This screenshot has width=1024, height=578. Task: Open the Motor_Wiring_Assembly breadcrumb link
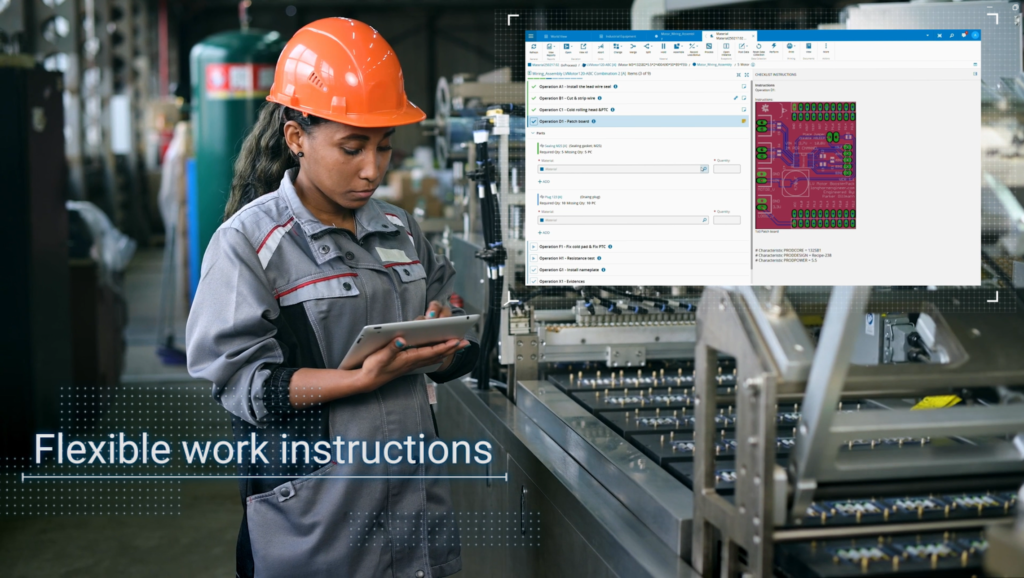[x=714, y=64]
